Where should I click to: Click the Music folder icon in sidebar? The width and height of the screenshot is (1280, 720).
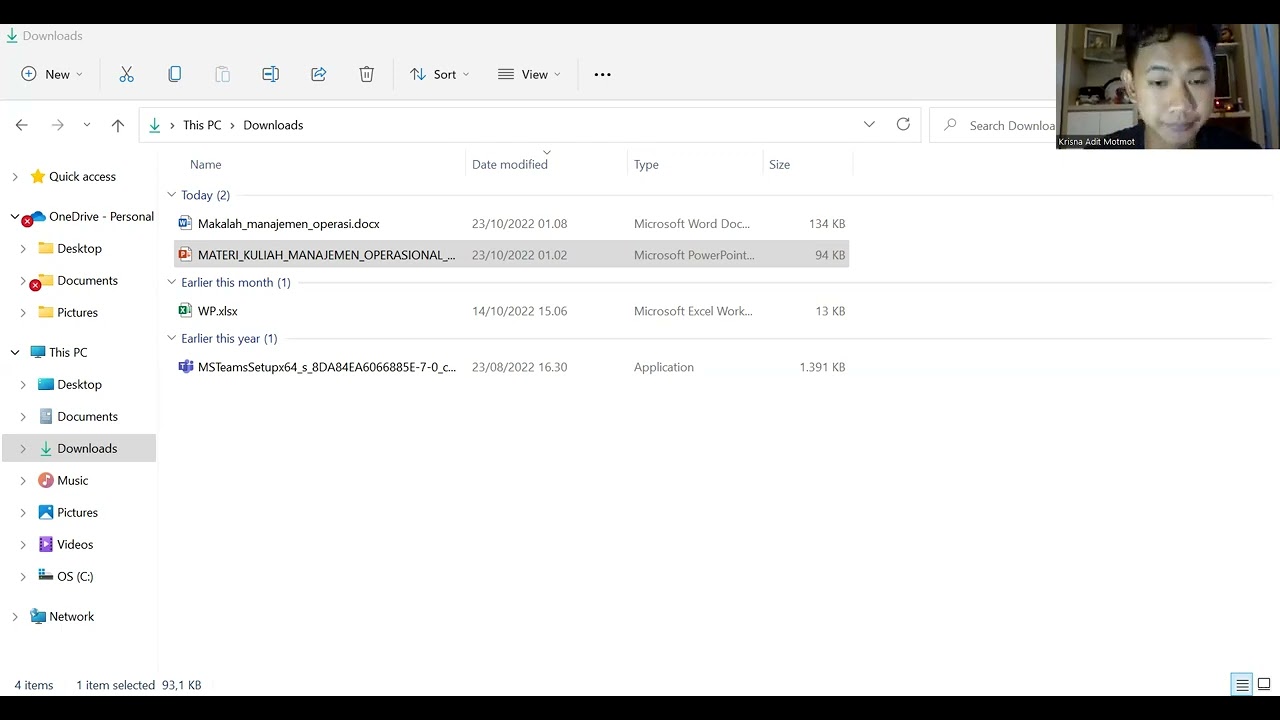[x=46, y=480]
